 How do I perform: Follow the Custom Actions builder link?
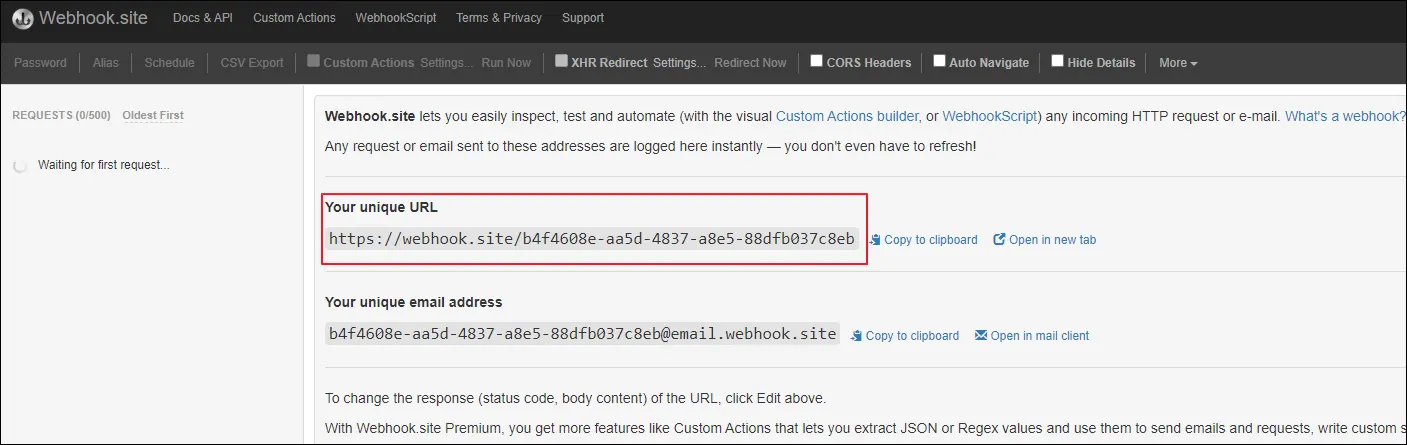(x=847, y=116)
